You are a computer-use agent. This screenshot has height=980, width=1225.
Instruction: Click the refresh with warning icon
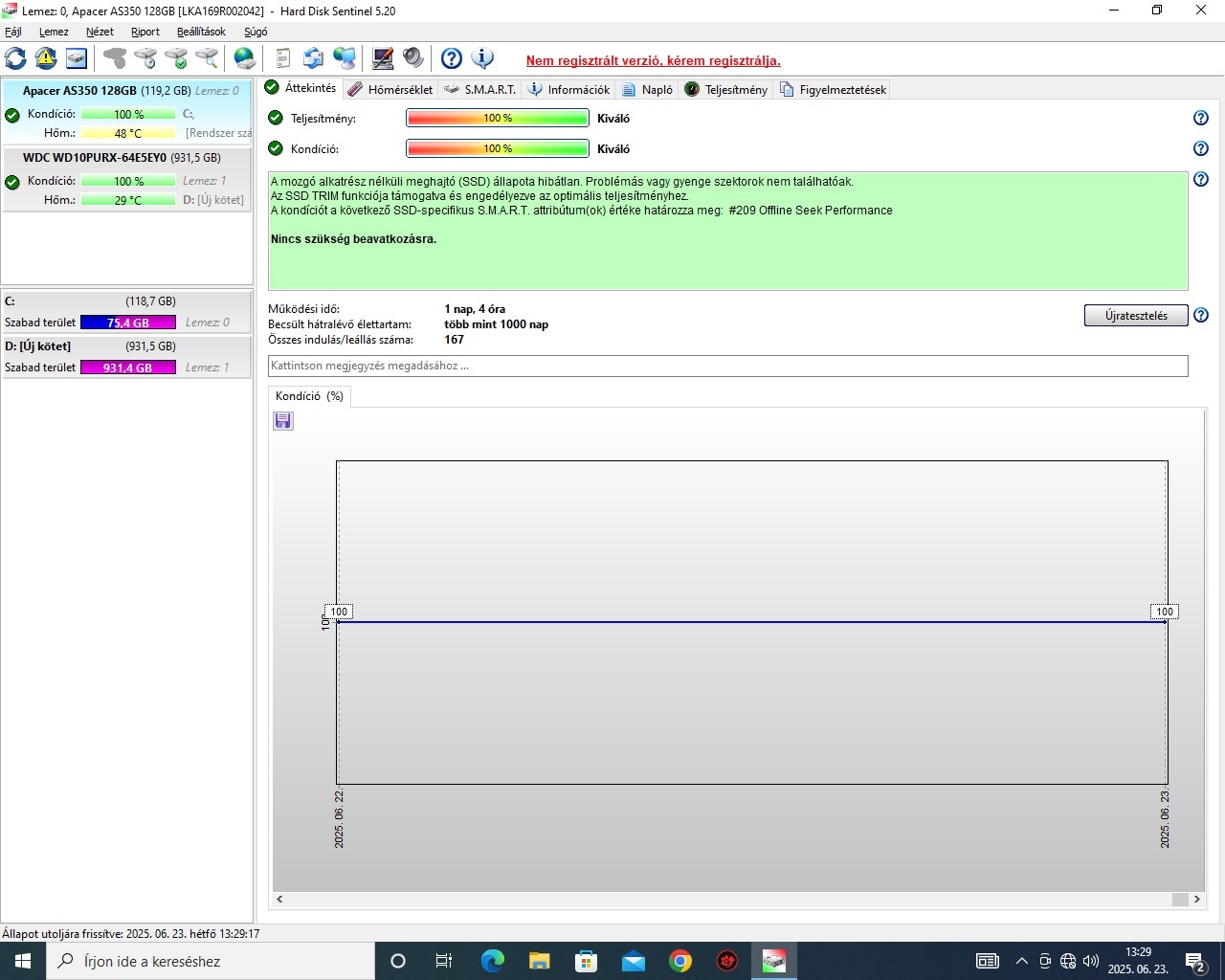[x=46, y=58]
